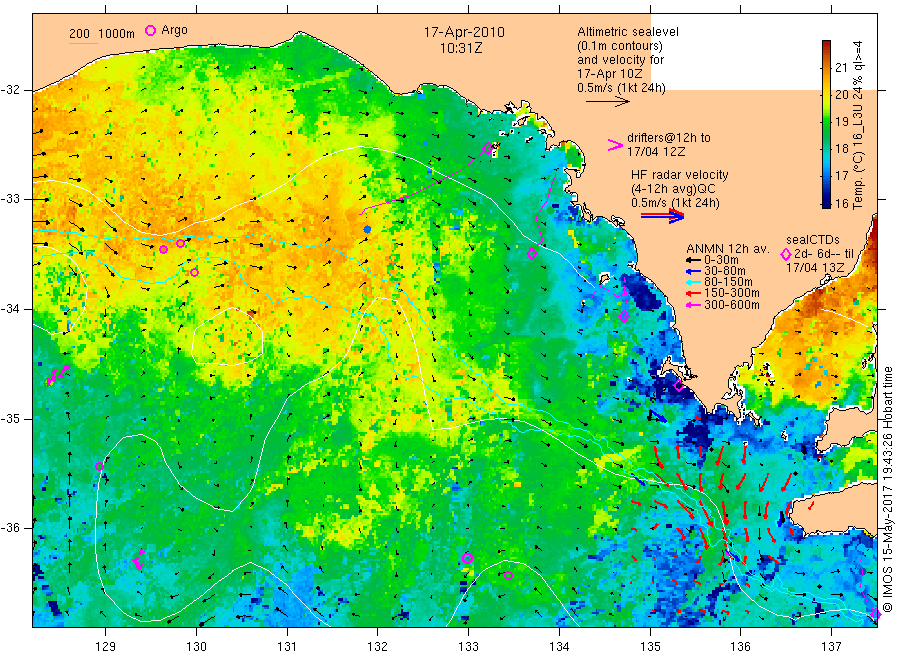Click the 19 tick on the temperature scale
900x660 pixels.
pos(841,122)
